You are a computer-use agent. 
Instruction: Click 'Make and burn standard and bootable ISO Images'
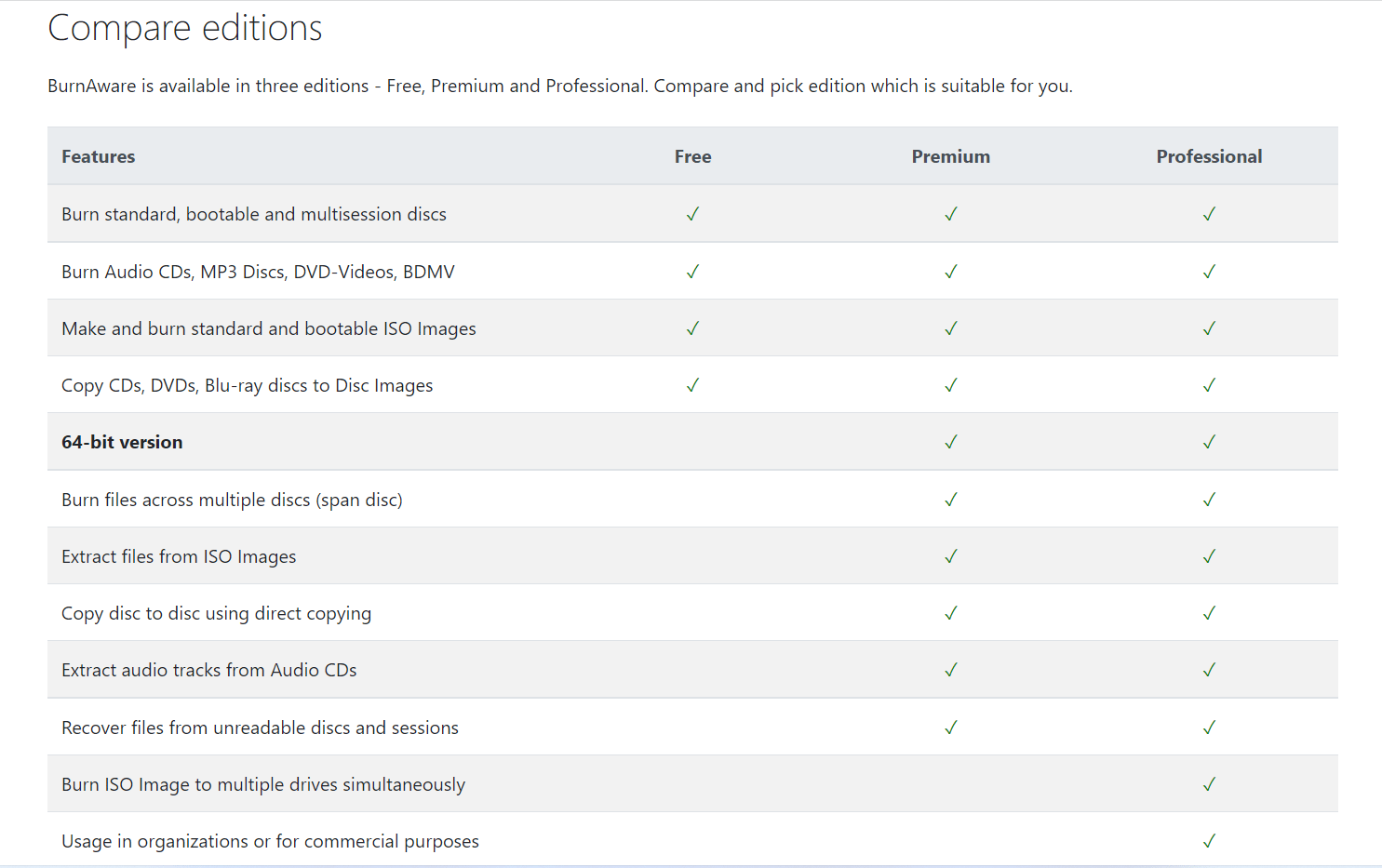[269, 328]
